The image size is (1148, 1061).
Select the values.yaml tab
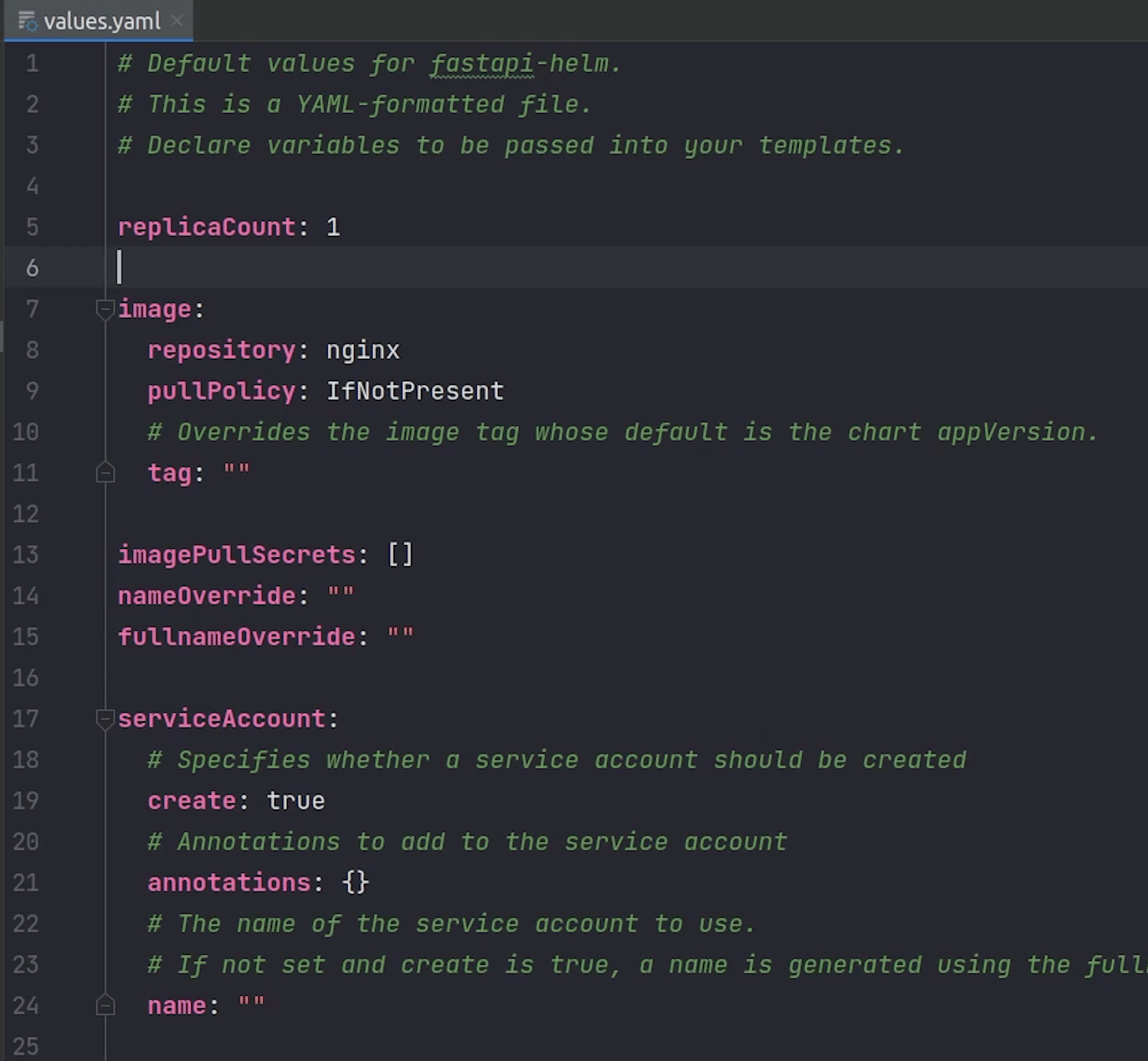click(x=102, y=22)
